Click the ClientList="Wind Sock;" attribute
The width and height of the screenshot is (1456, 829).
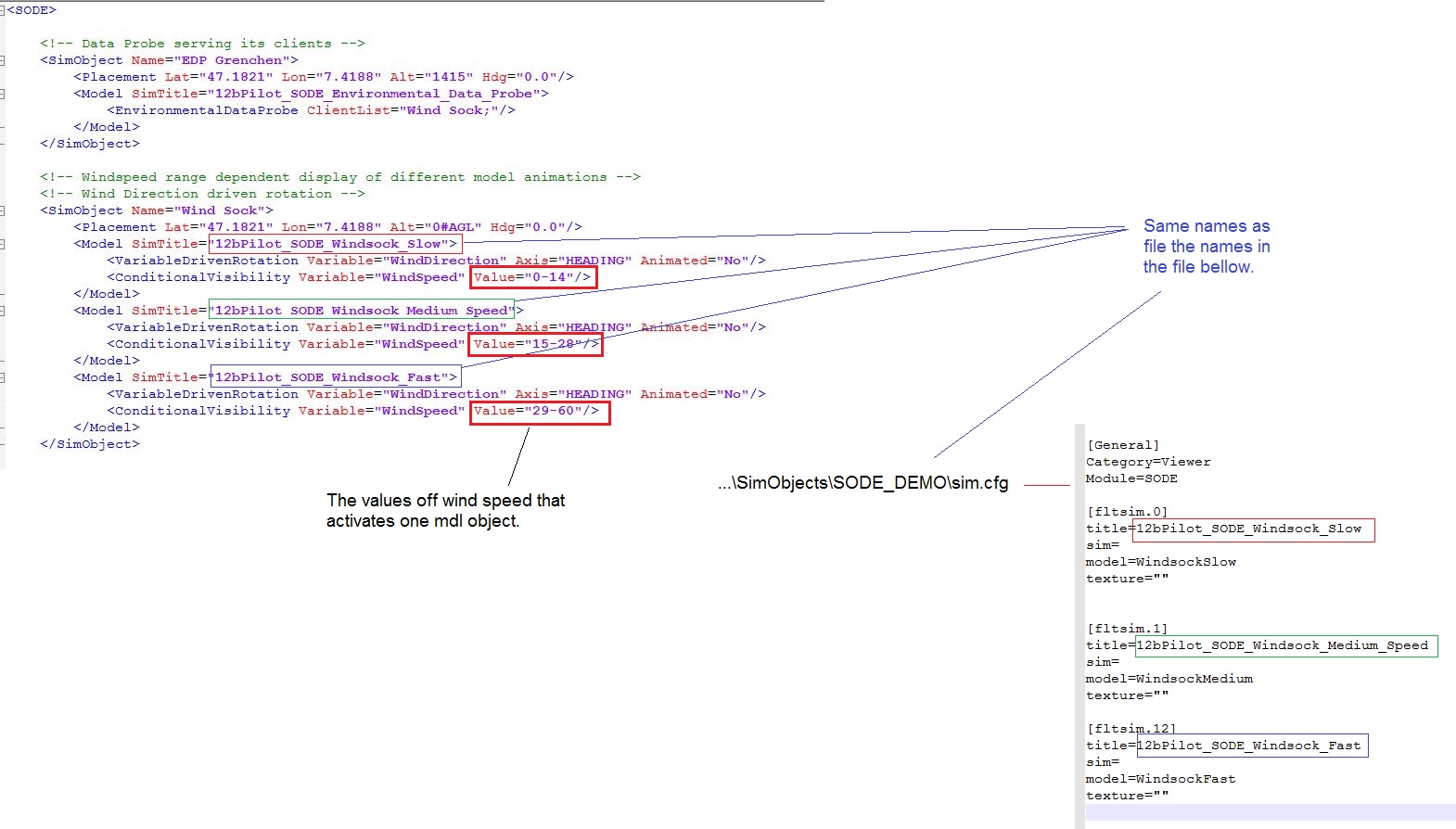tap(411, 110)
